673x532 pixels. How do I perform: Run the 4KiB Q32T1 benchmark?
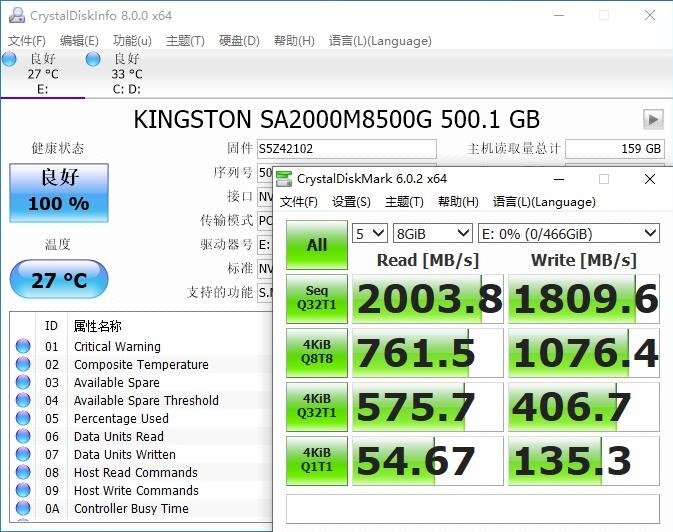pos(317,407)
